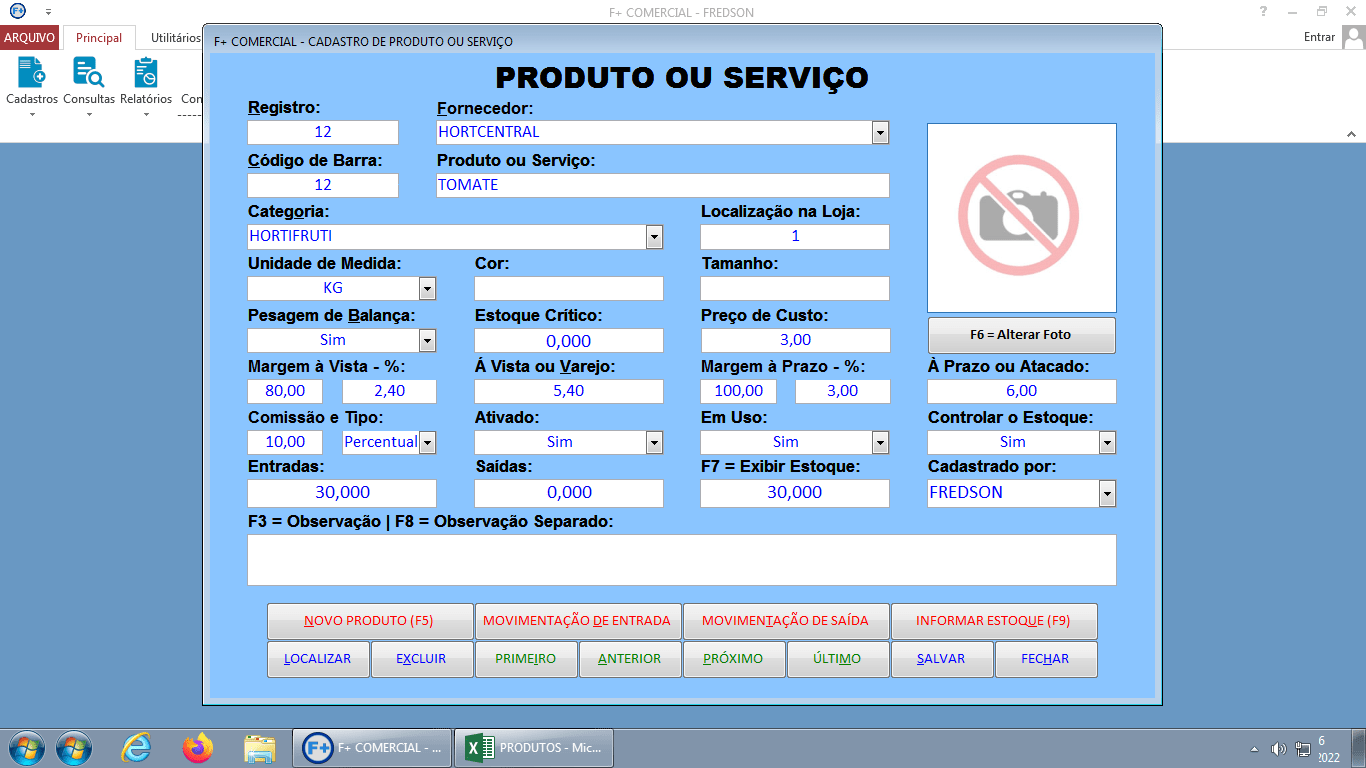
Task: Click the empty Tamanho field
Action: [795, 288]
